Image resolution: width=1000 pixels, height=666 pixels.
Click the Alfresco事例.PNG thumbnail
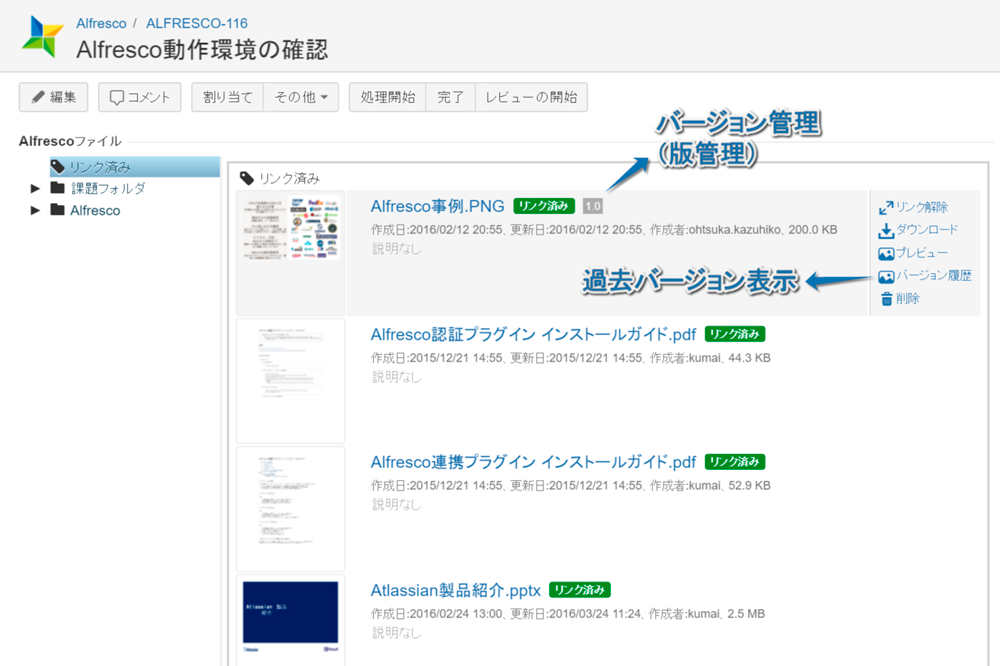coord(290,228)
